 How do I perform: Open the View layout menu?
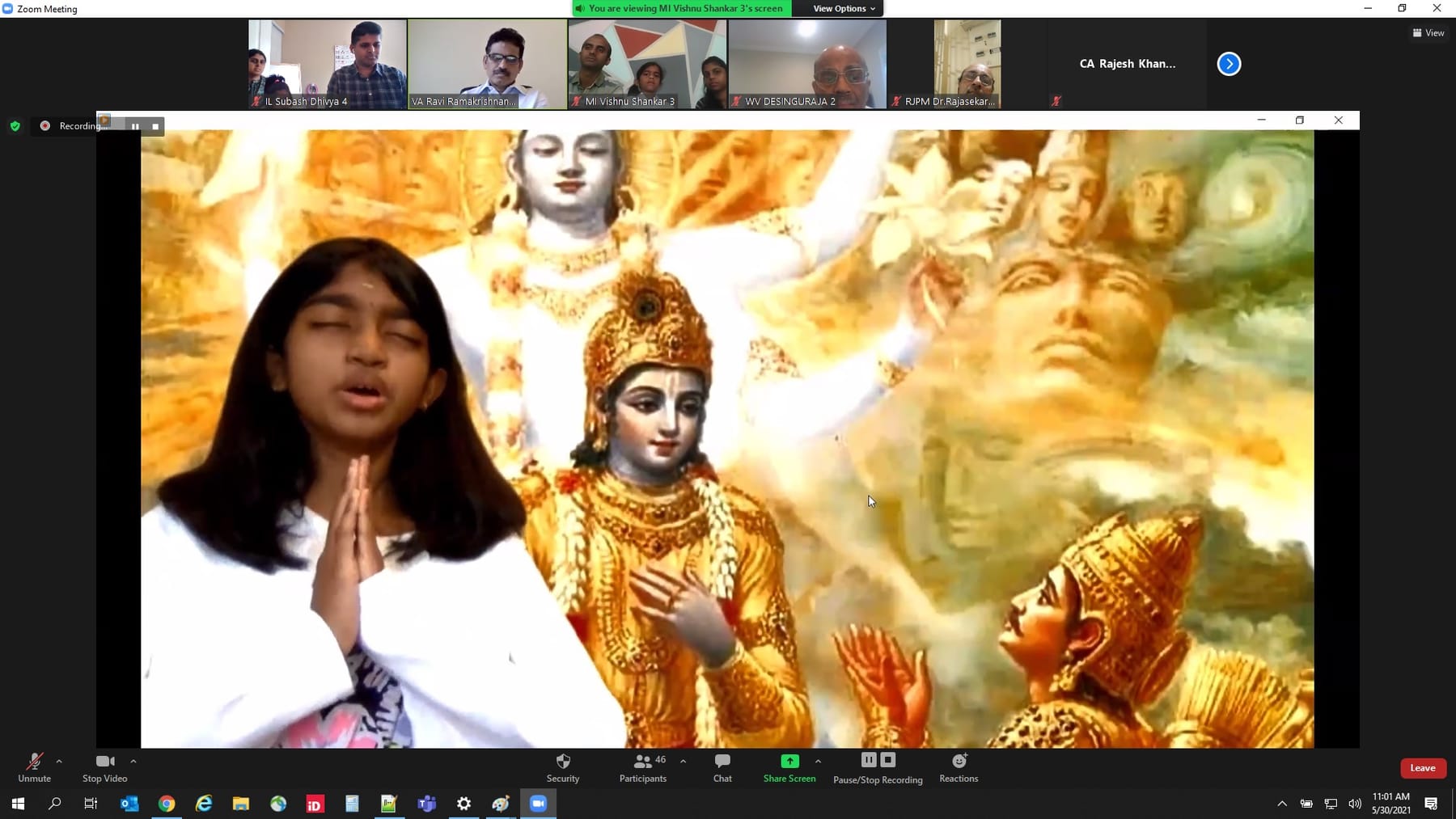pyautogui.click(x=1428, y=33)
